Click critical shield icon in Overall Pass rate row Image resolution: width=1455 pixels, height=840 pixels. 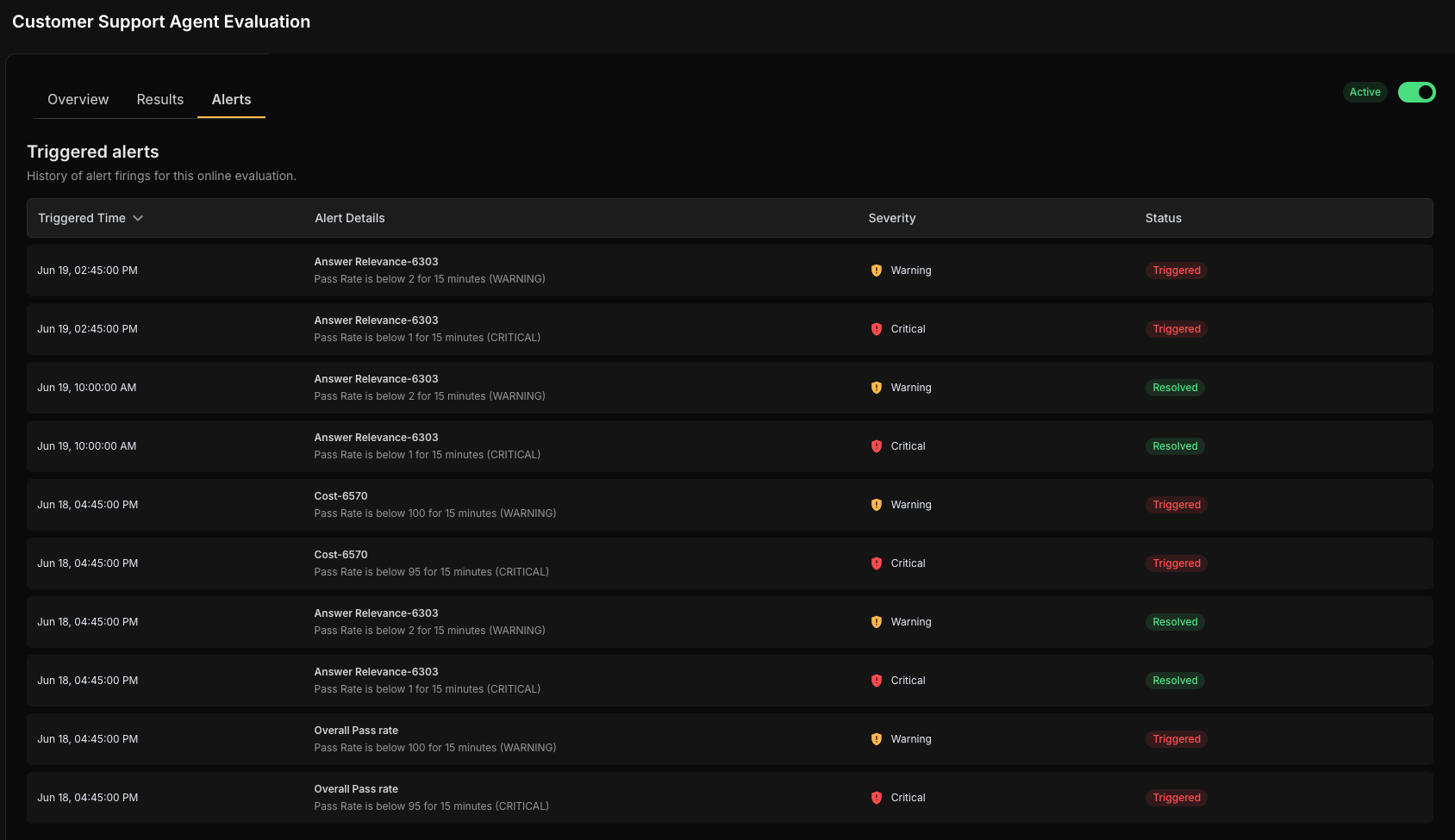877,798
